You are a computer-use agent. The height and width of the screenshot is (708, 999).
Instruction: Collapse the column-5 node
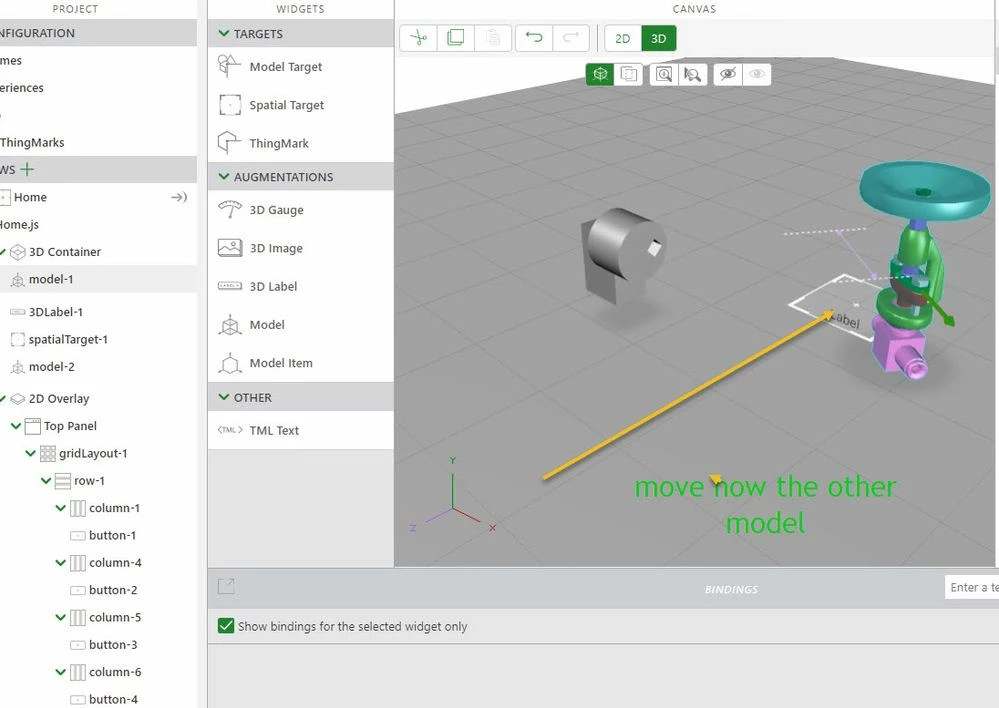pyautogui.click(x=61, y=617)
